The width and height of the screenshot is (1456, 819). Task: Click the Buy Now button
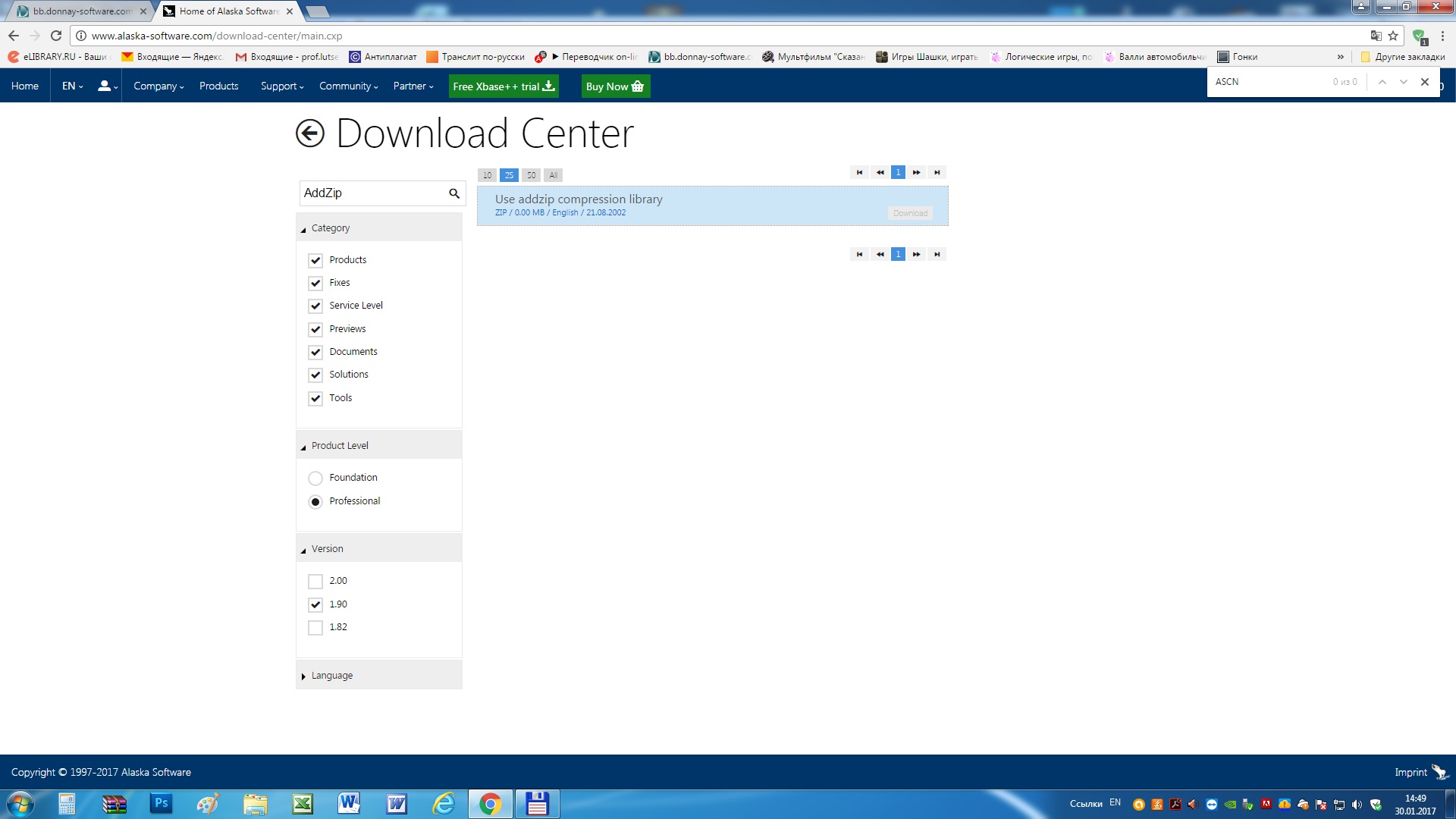(x=615, y=86)
